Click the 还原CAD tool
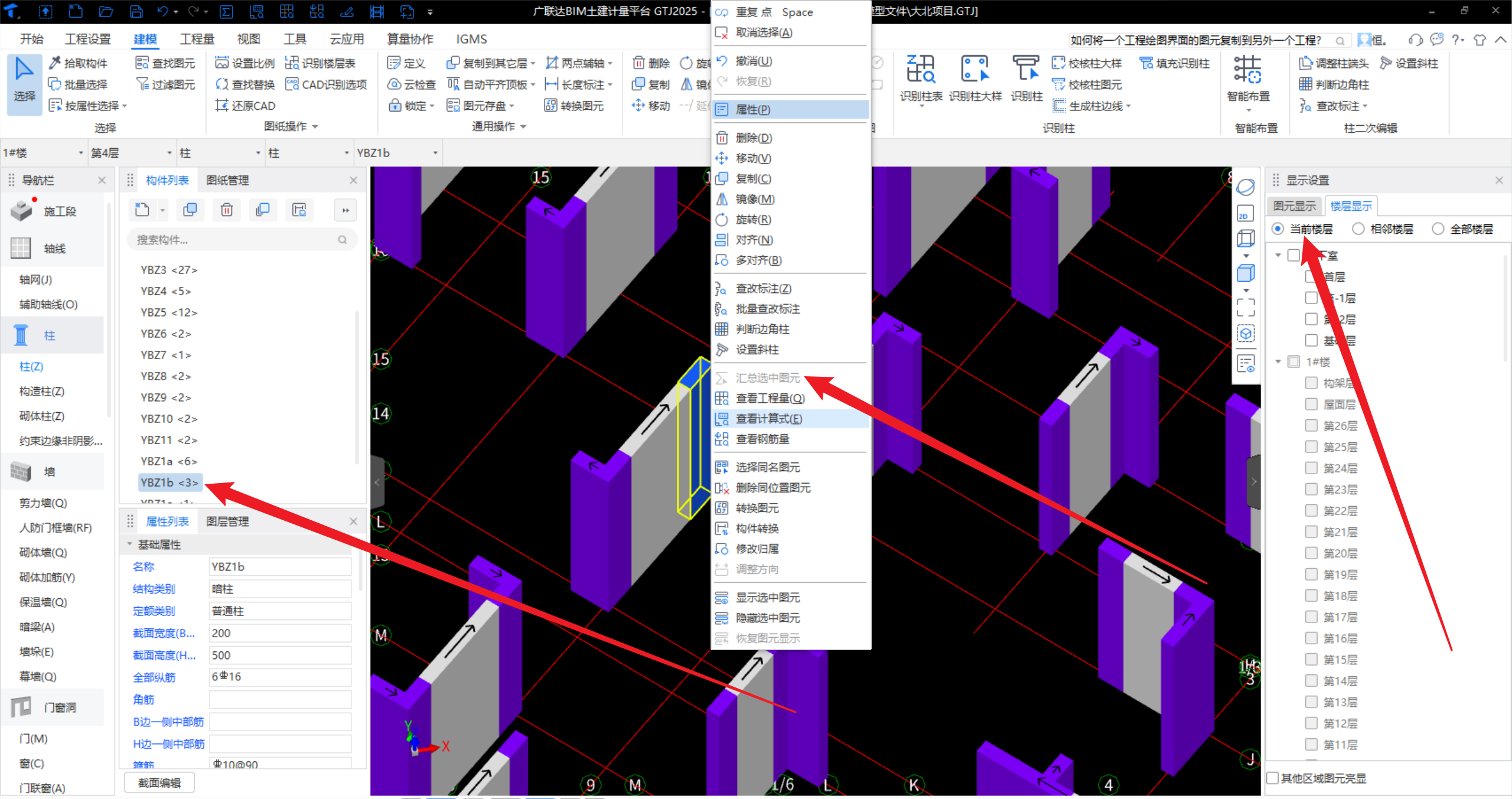 [245, 106]
